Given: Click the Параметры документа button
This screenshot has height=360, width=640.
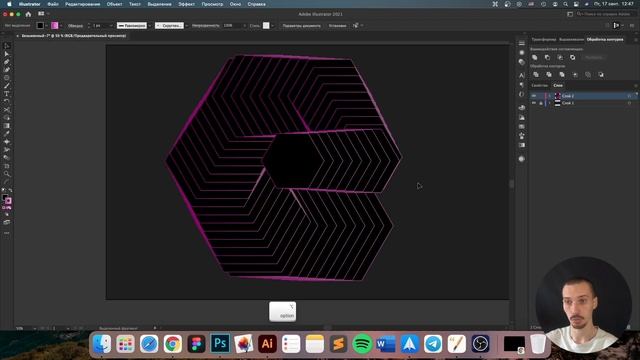Looking at the screenshot, I should coord(302,26).
